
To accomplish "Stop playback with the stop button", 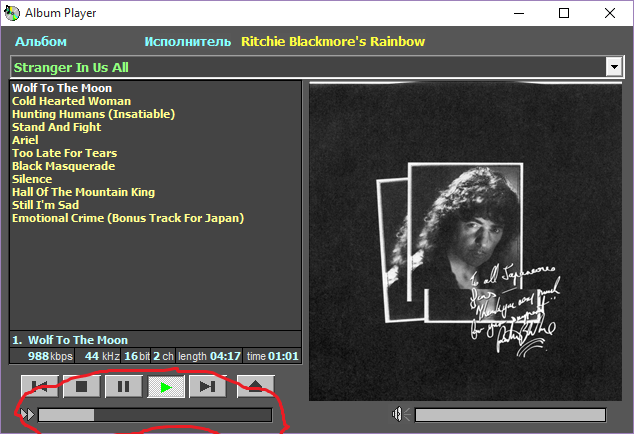I will (82, 387).
